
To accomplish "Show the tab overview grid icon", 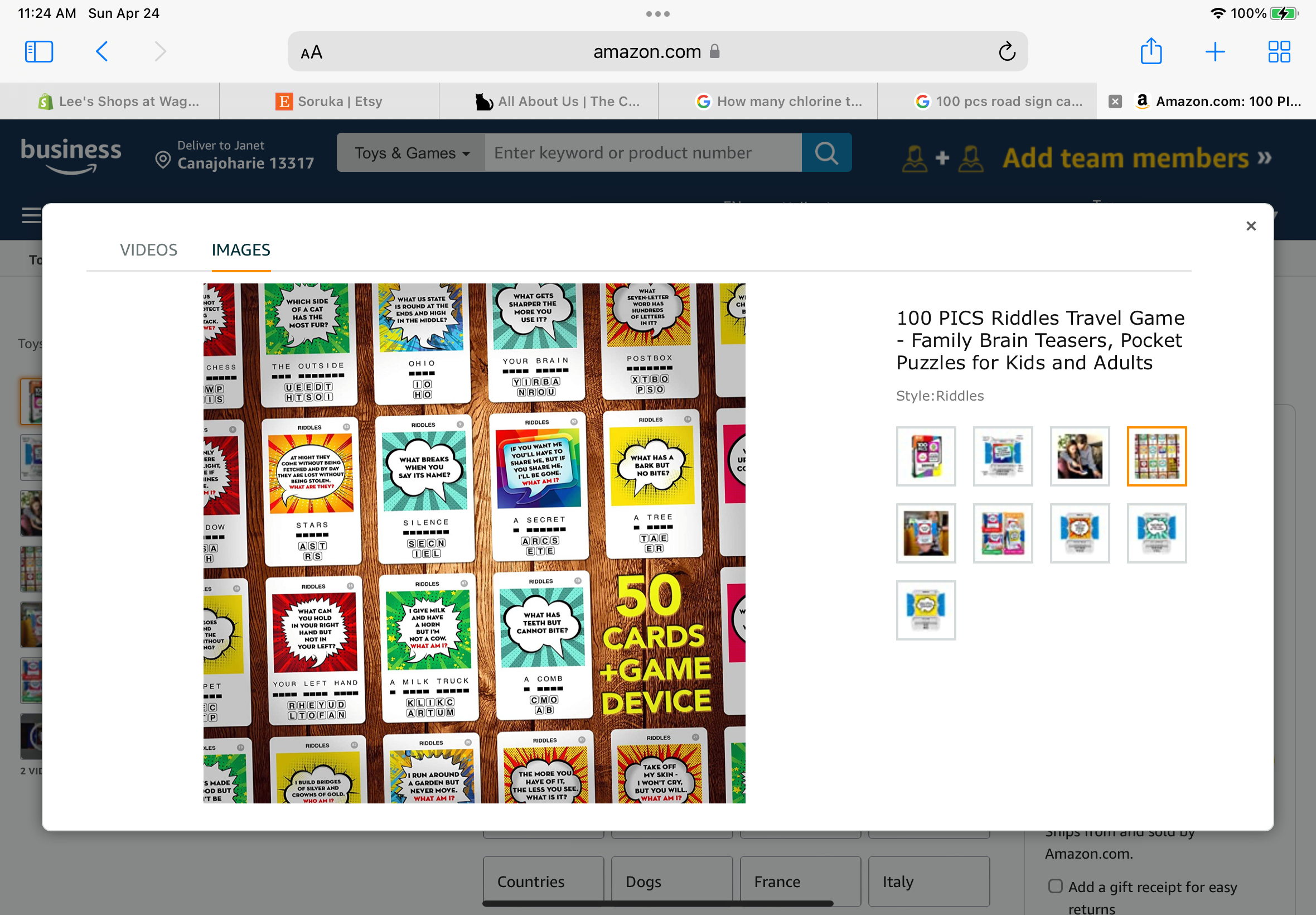I will pyautogui.click(x=1279, y=51).
